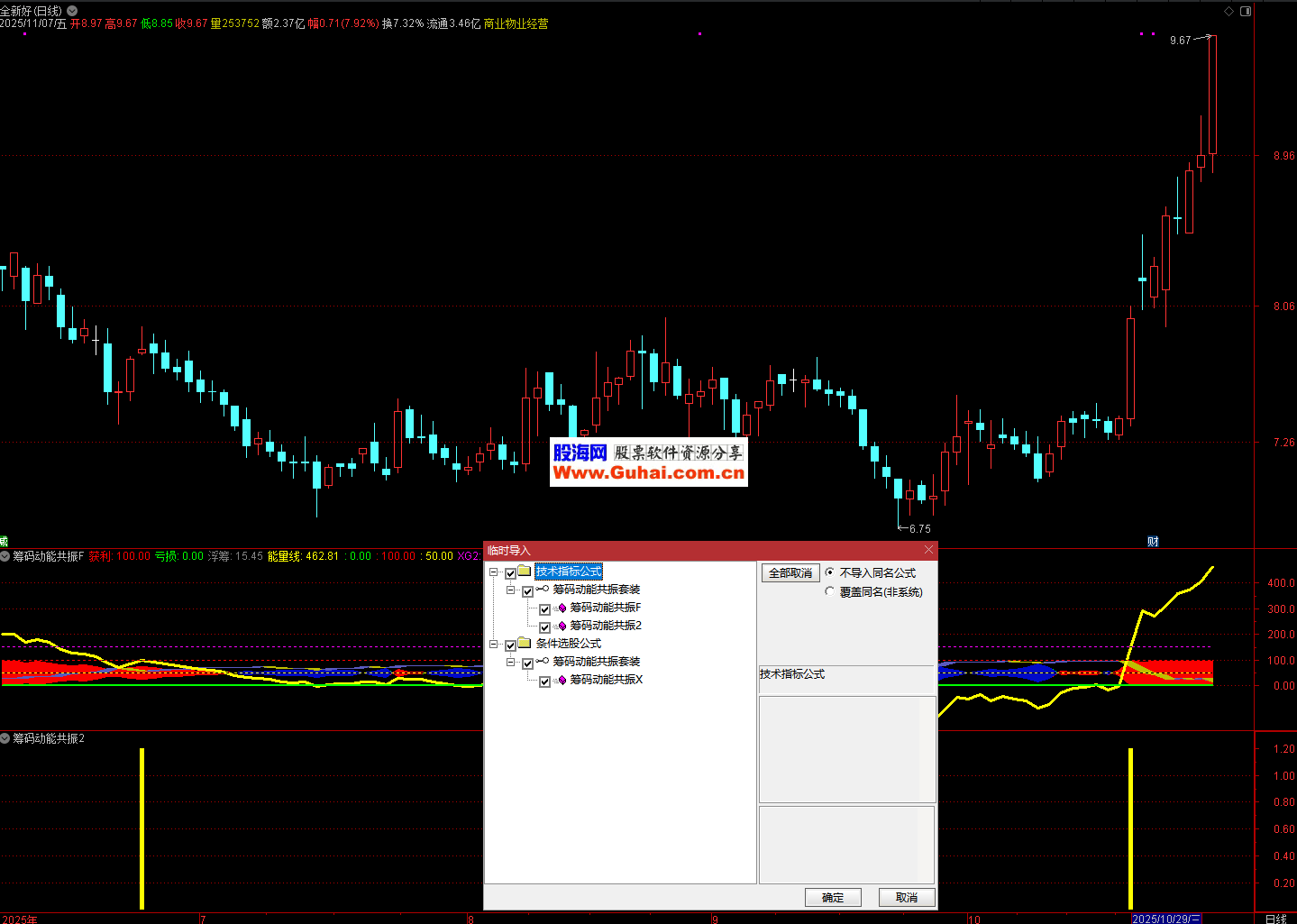Click the yellow folder icon for 技术指标公式

point(525,572)
